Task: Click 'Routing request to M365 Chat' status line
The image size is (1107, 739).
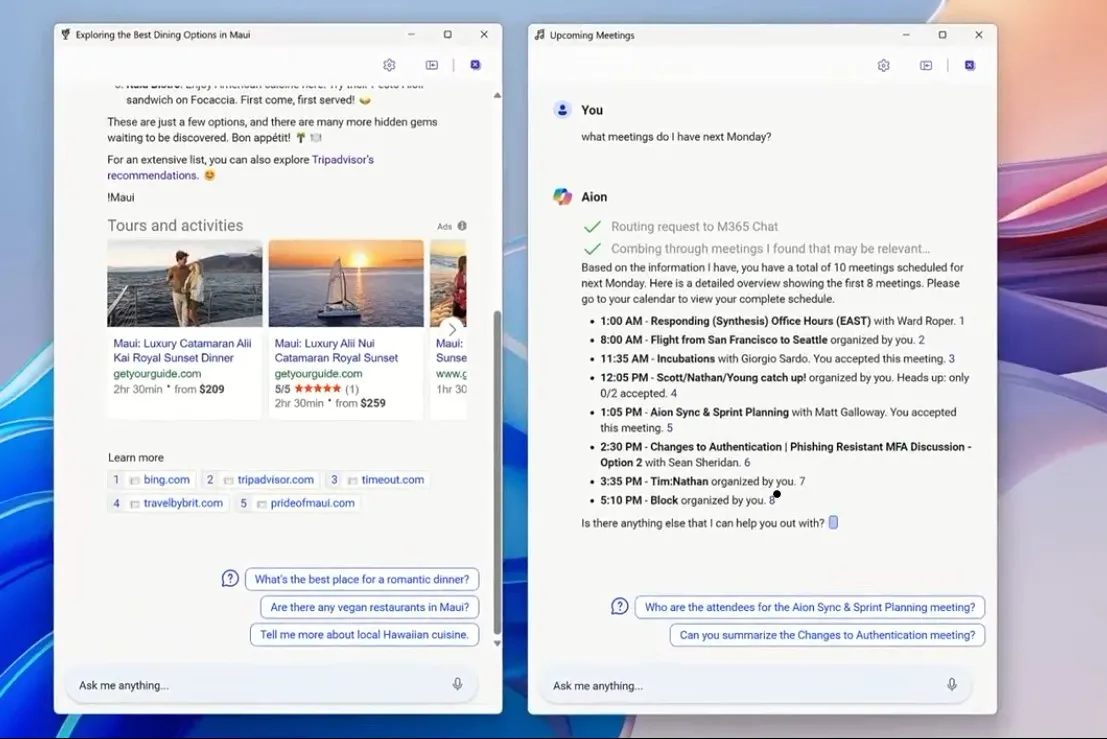Action: [x=694, y=227]
